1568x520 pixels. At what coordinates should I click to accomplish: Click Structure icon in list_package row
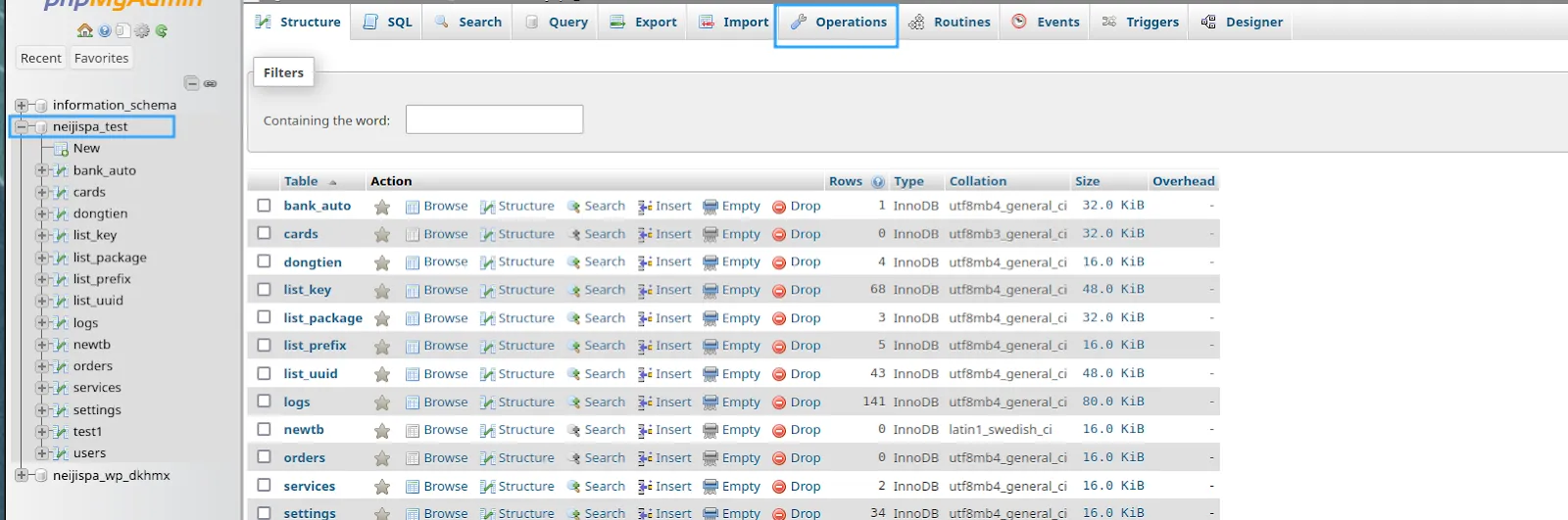pyautogui.click(x=487, y=318)
